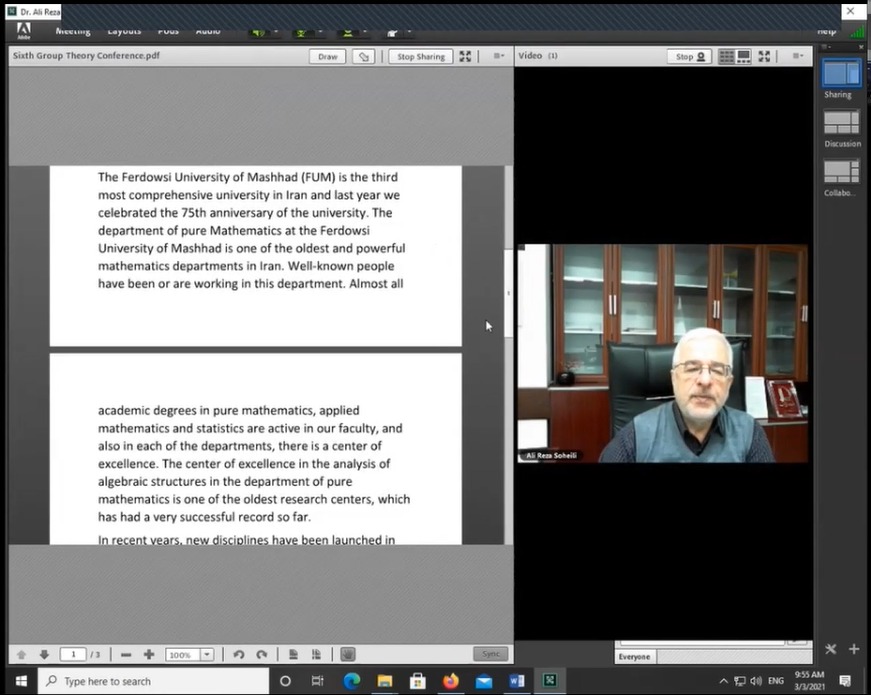The image size is (871, 695).
Task: Maximize the Video pod to full screen
Action: [764, 57]
